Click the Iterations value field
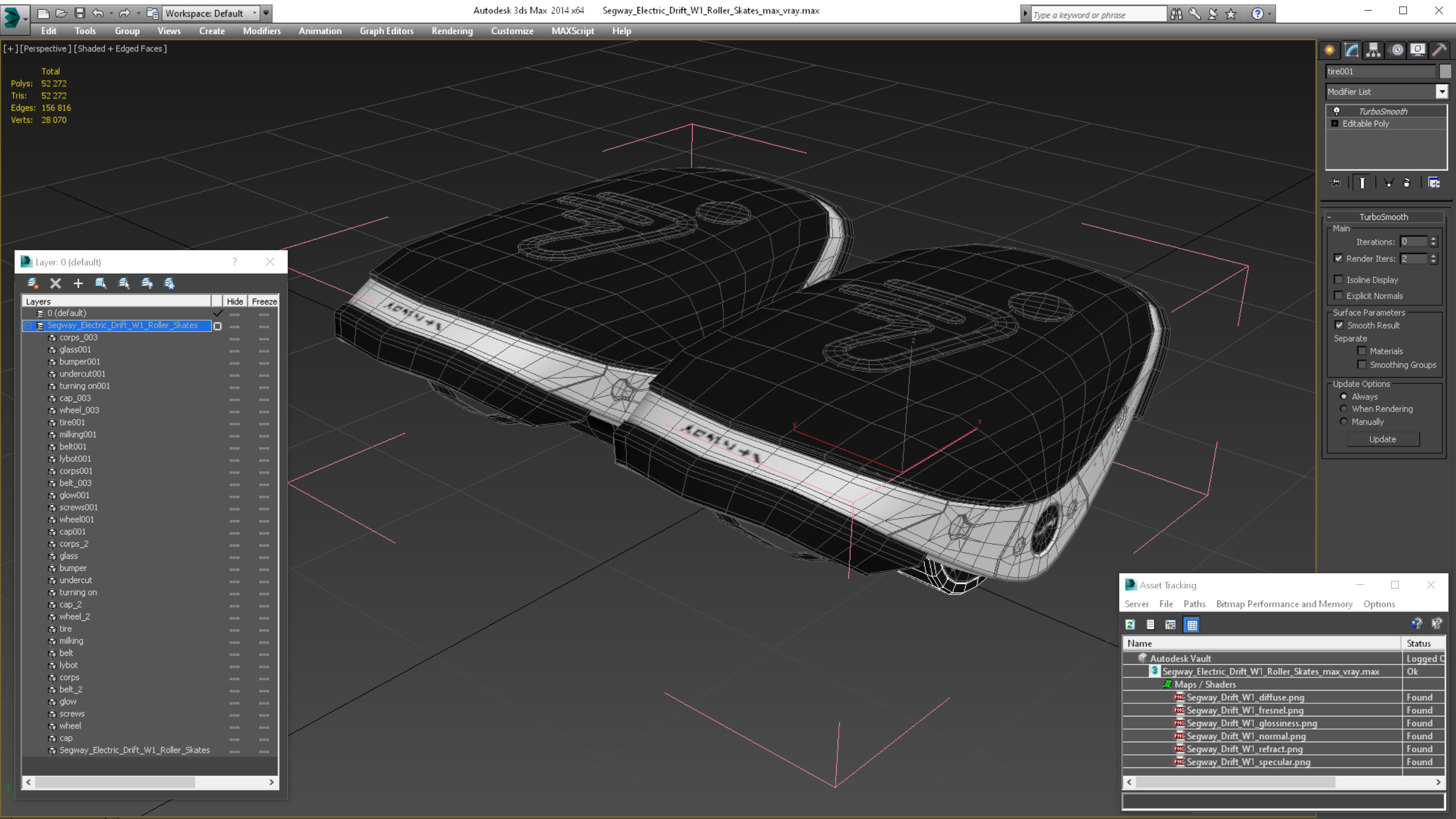 [x=1414, y=241]
